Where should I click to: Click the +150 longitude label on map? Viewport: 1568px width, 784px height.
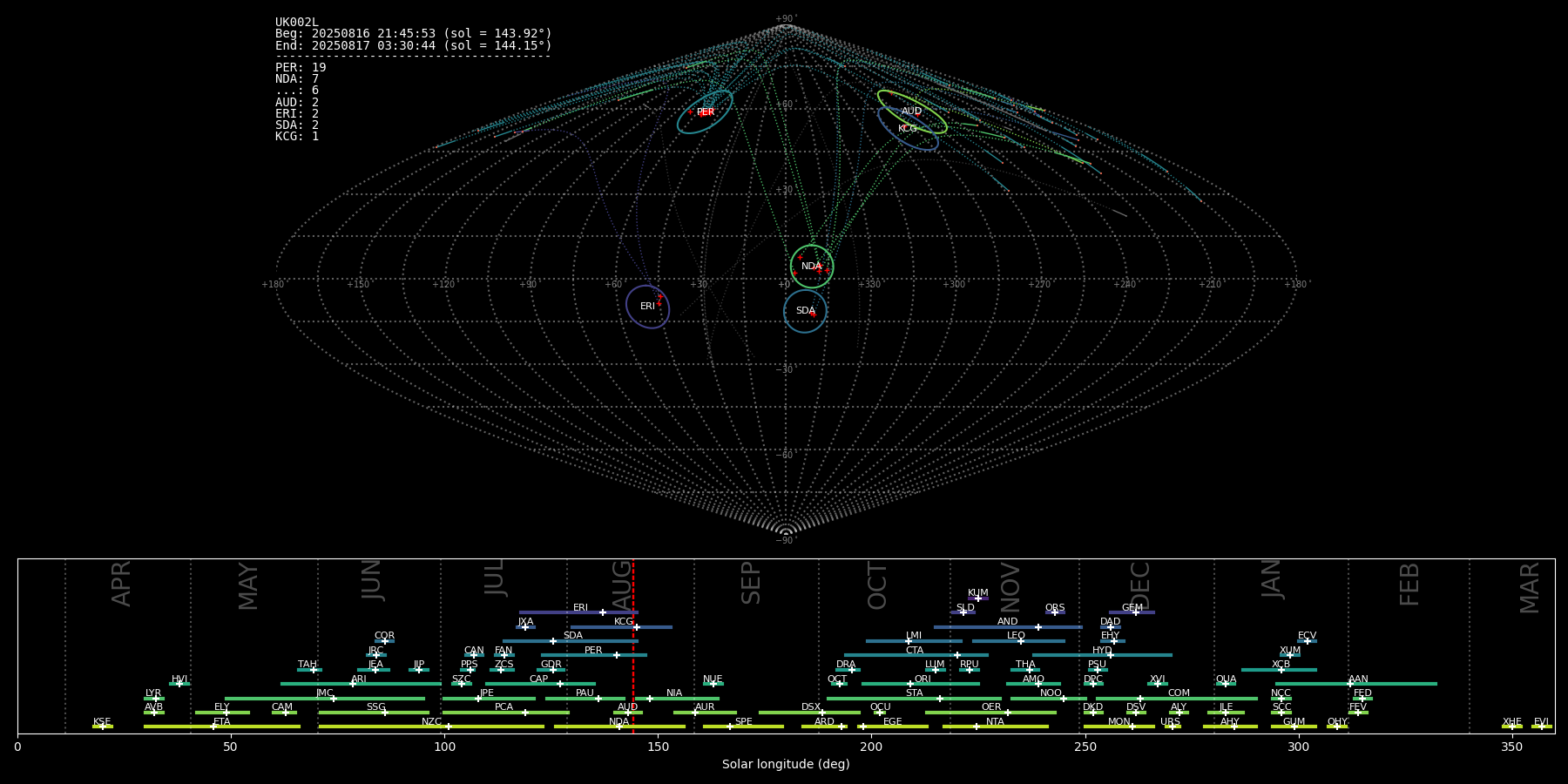pos(358,285)
